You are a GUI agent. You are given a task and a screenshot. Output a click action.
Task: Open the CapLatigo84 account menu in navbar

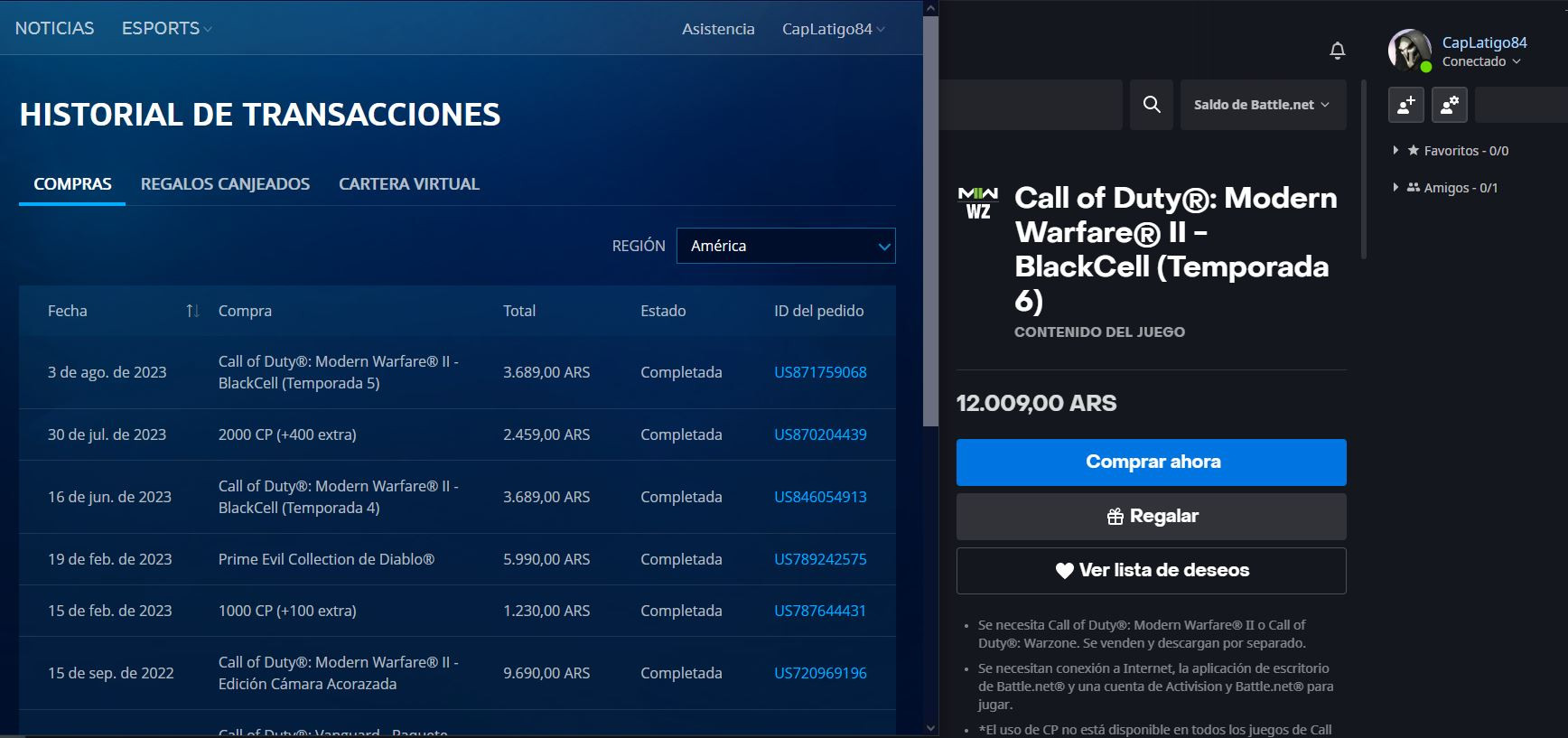(x=833, y=29)
